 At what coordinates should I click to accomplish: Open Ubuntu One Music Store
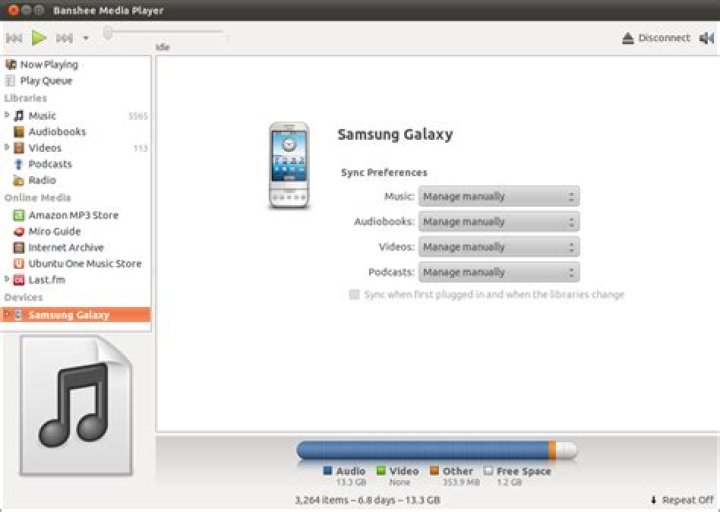pos(85,264)
